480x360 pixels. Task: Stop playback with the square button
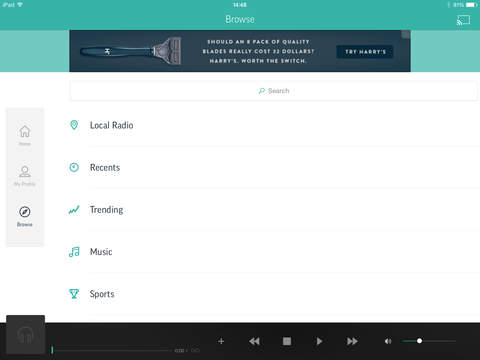pyautogui.click(x=287, y=341)
